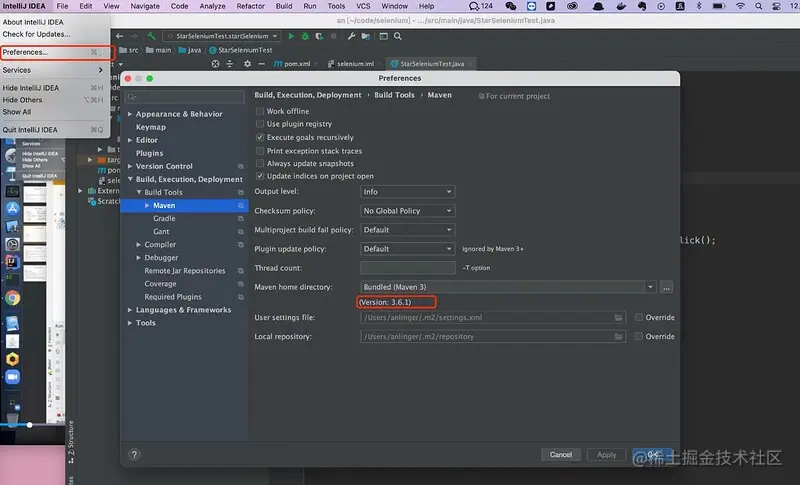Open Remote Jar Repositories settings
Image resolution: width=800 pixels, height=485 pixels.
pos(184,271)
